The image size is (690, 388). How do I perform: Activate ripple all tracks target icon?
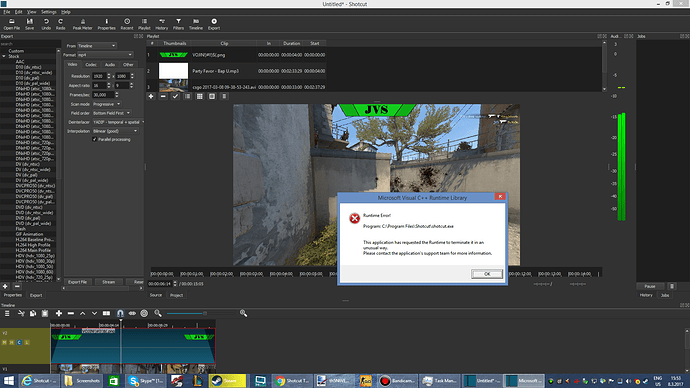144,313
